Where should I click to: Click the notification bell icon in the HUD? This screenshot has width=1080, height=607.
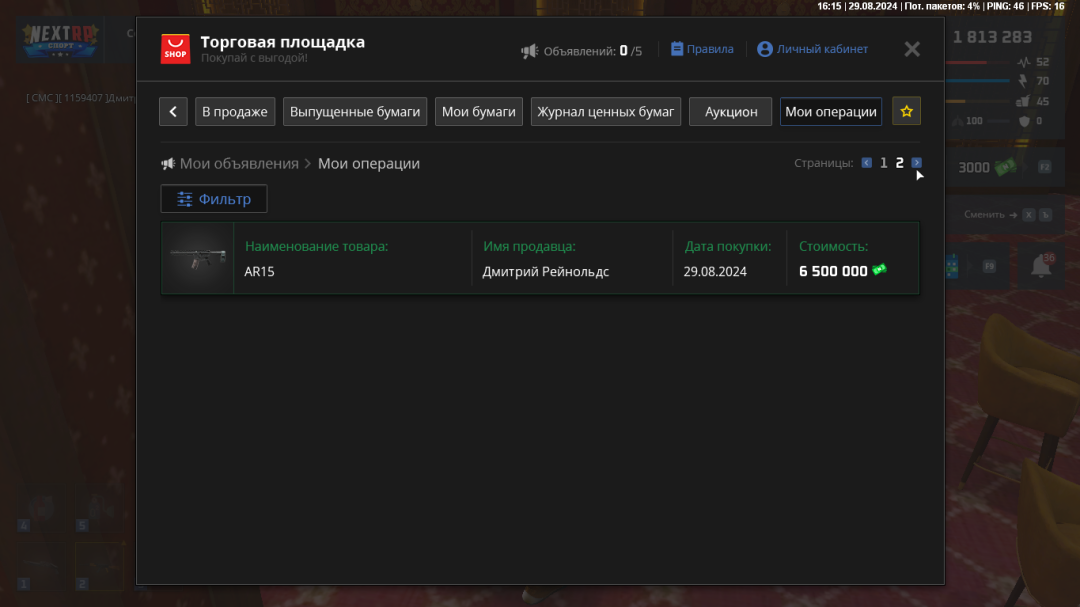point(1041,265)
